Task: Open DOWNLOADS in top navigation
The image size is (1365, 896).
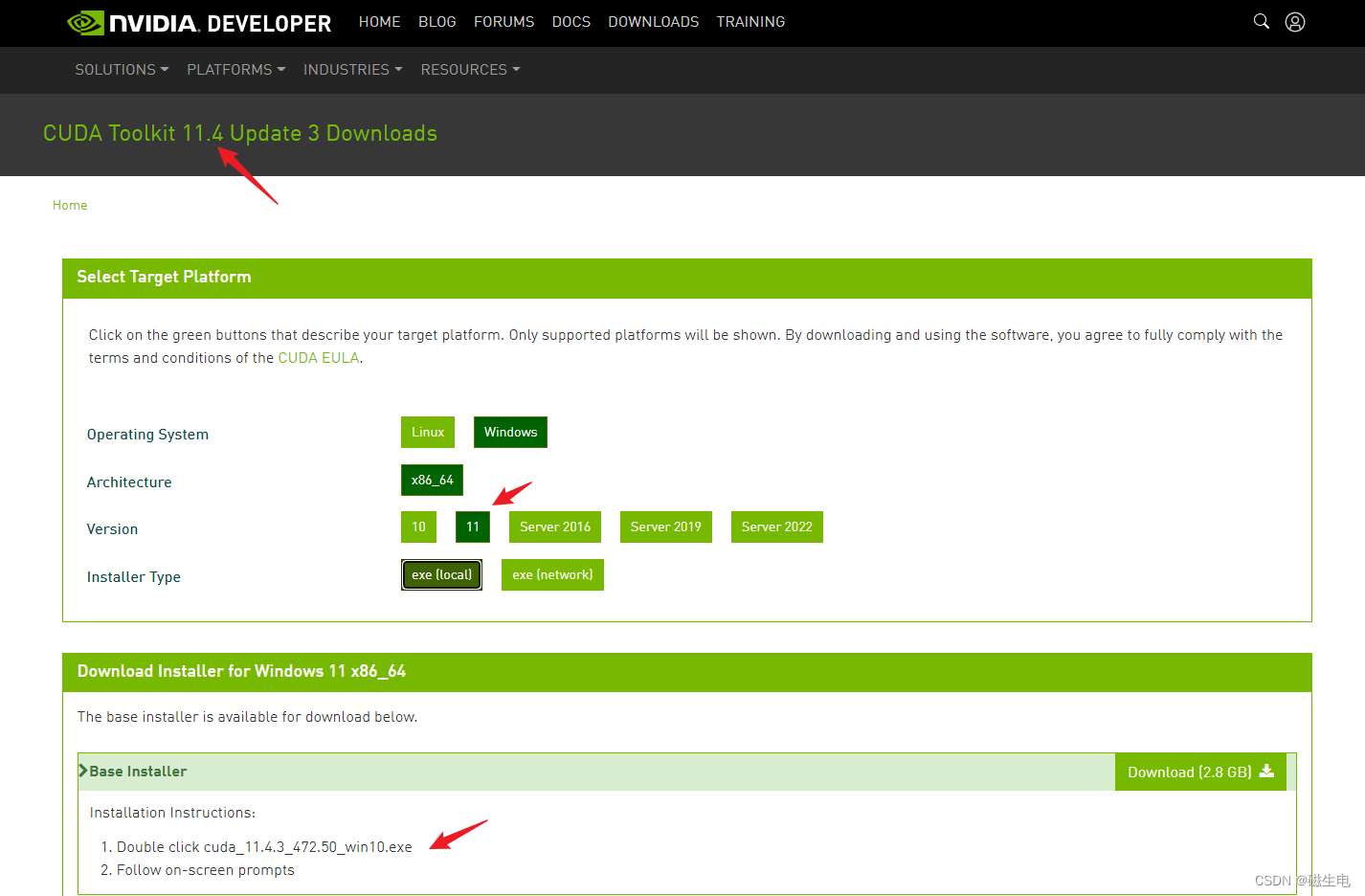Action: (654, 22)
